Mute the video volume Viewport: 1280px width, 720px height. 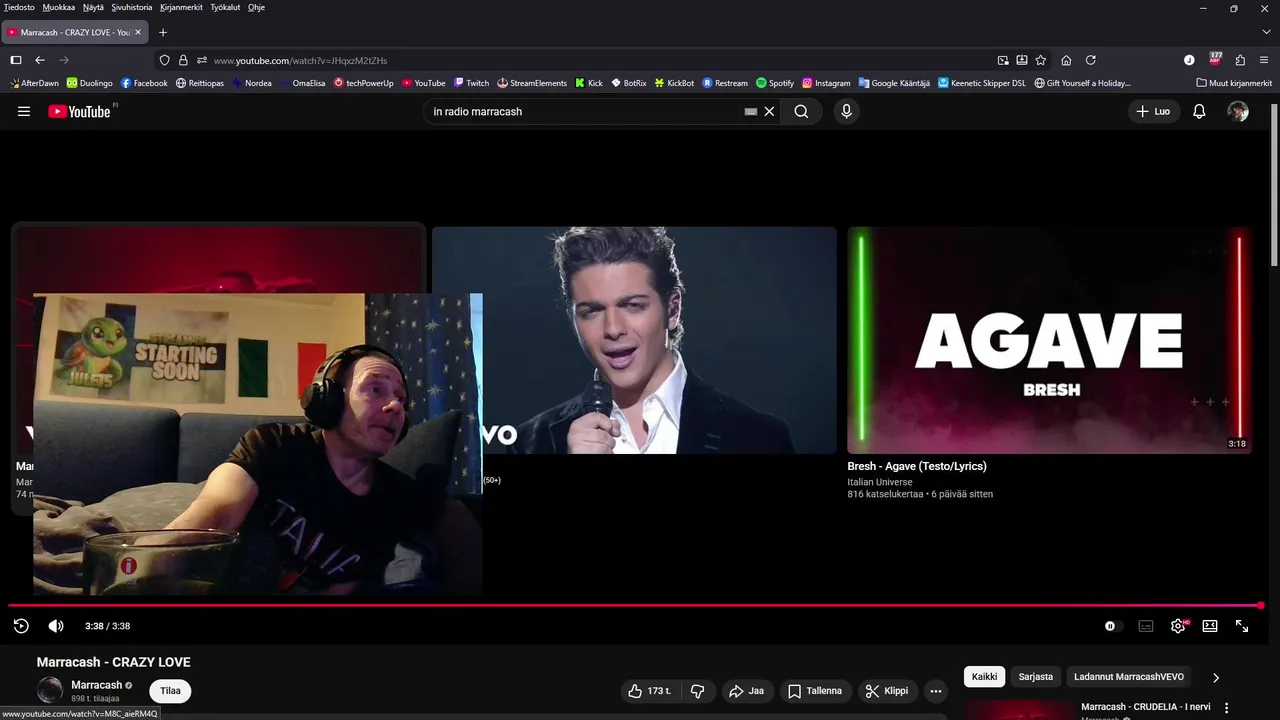(56, 626)
